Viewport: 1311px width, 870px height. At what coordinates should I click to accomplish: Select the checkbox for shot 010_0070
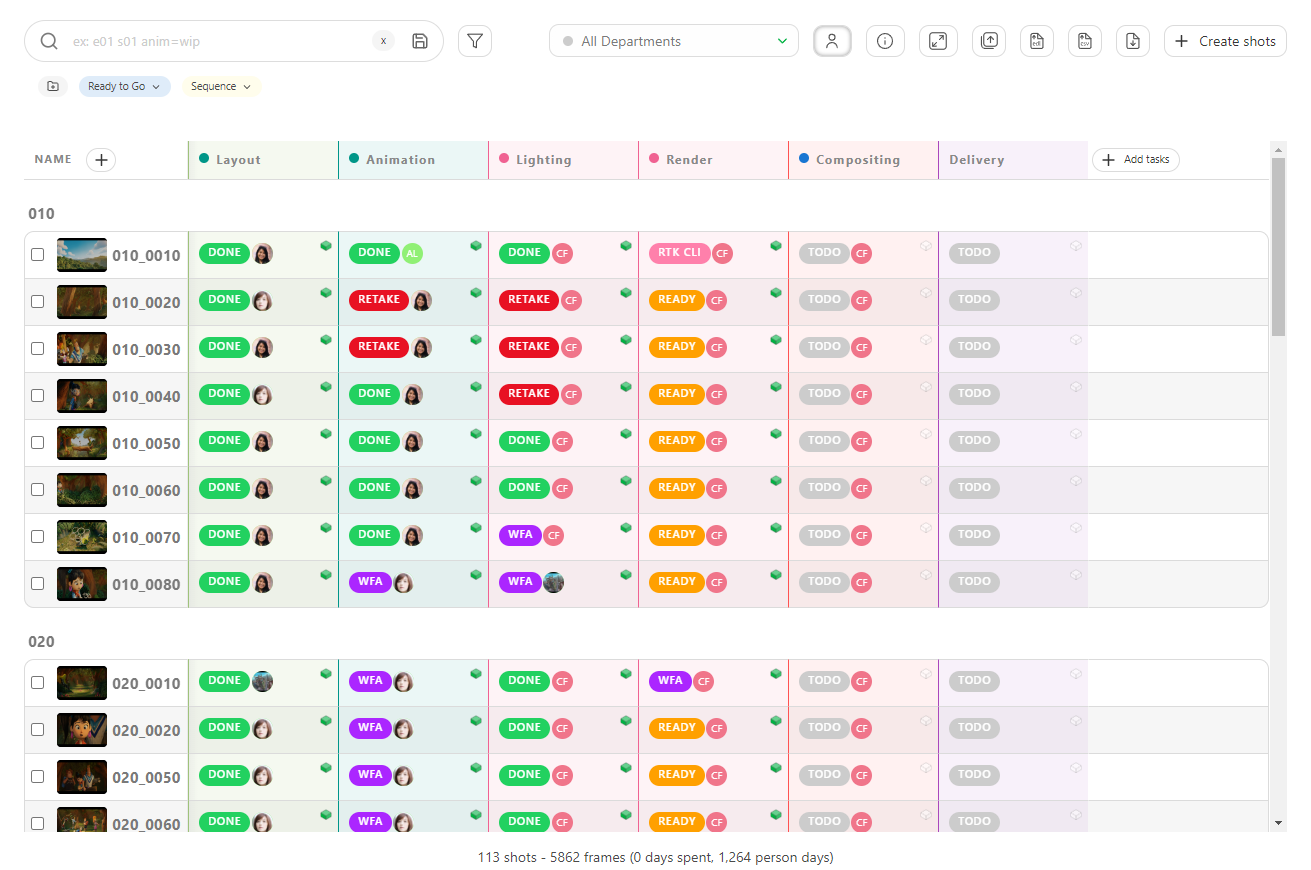(x=38, y=536)
